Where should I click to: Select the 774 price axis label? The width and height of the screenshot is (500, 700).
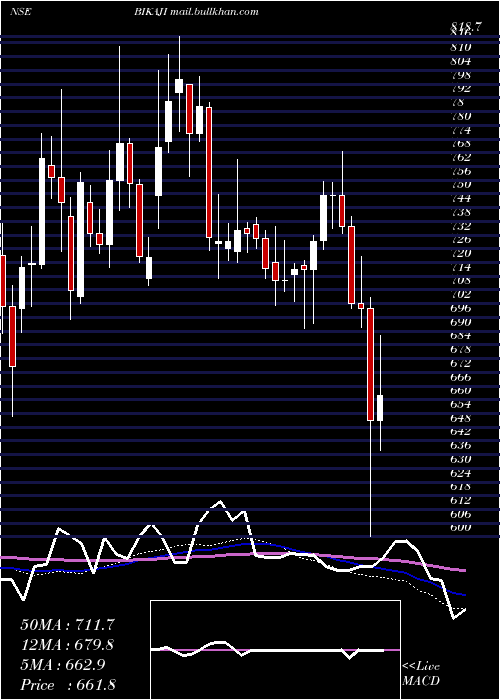pos(462,130)
